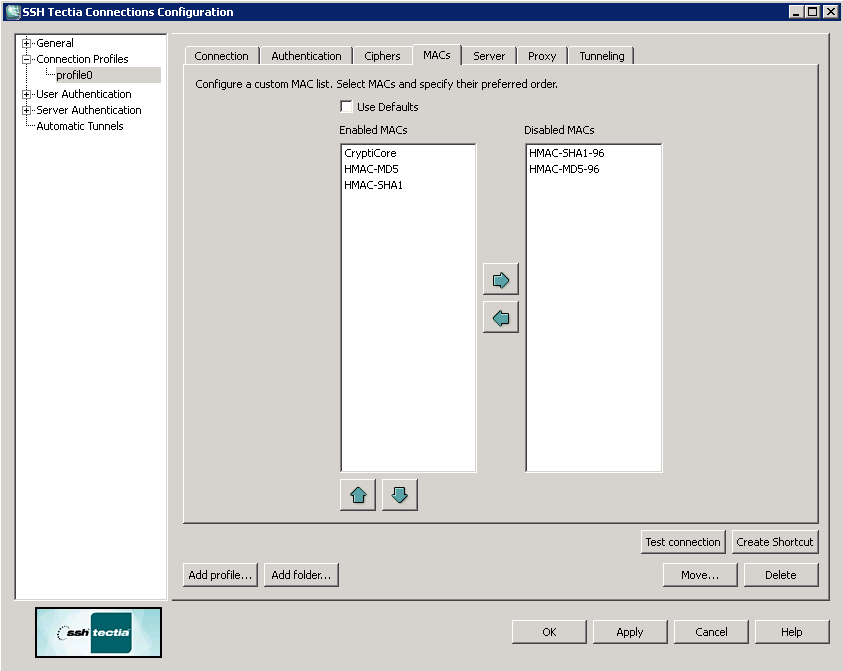
Task: Select profile0 in the tree
Action: [x=74, y=75]
